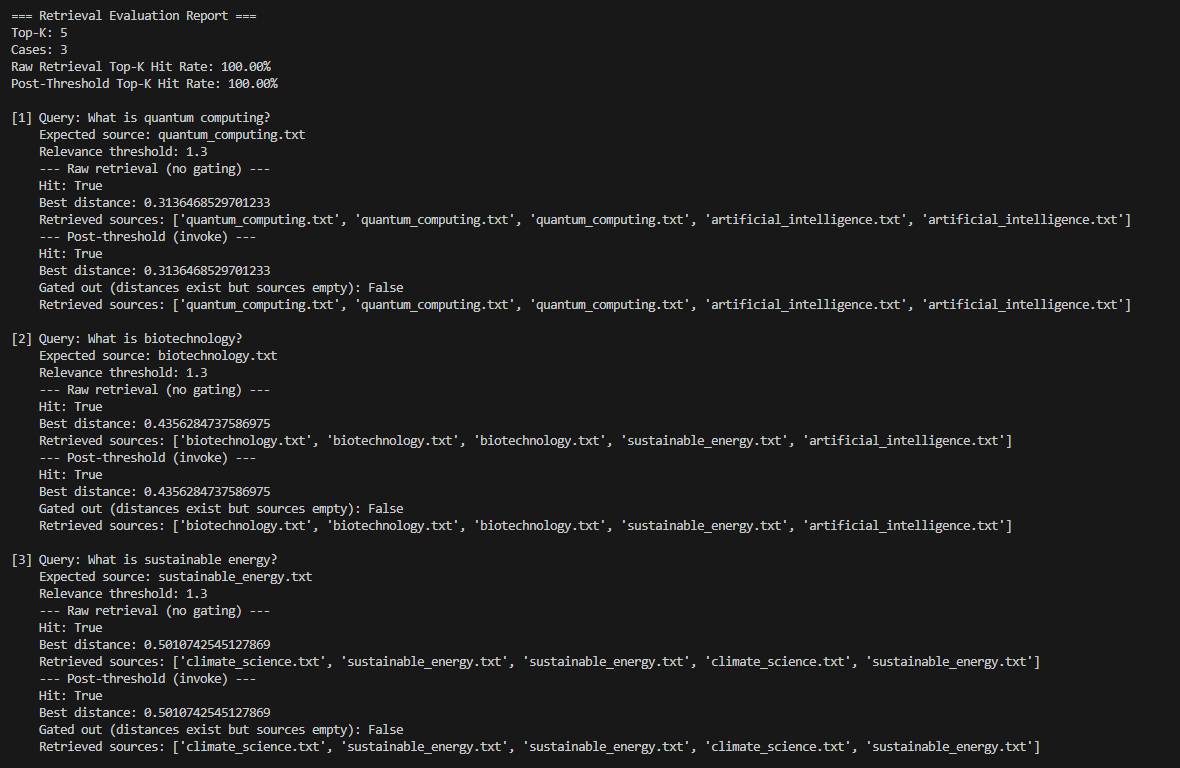
Task: Click Expected source: biotechnology.txt
Action: point(158,355)
